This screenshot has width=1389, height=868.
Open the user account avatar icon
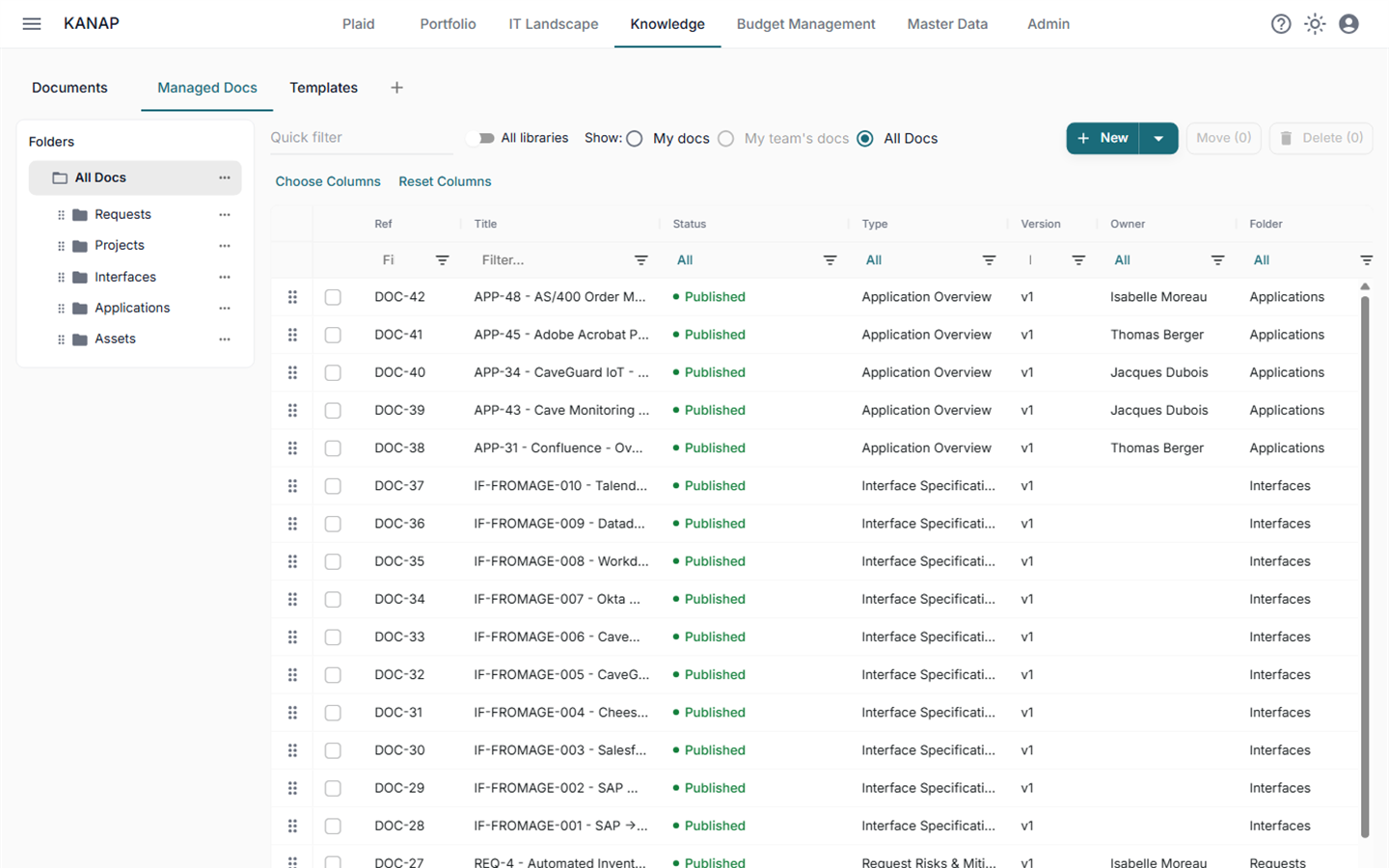[x=1348, y=24]
